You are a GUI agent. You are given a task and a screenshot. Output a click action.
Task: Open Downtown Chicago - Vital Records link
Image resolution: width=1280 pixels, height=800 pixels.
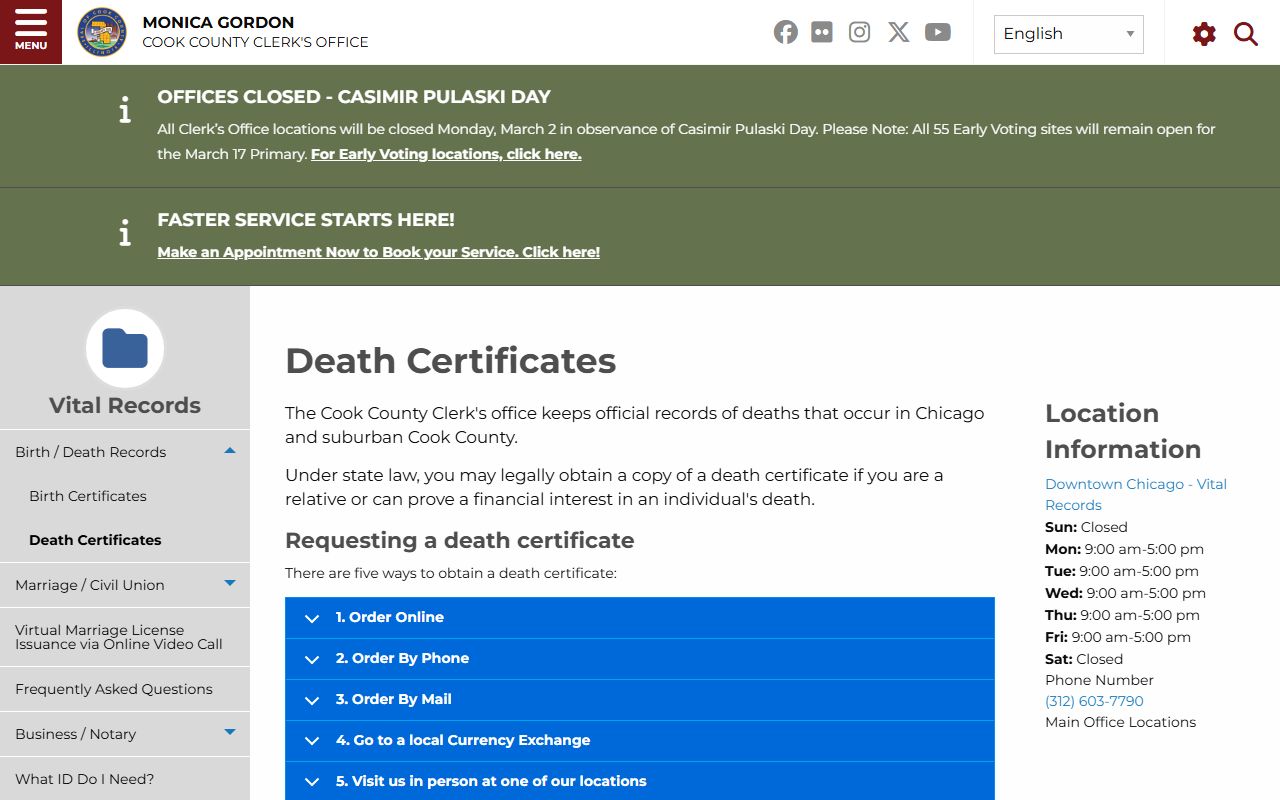[1136, 494]
